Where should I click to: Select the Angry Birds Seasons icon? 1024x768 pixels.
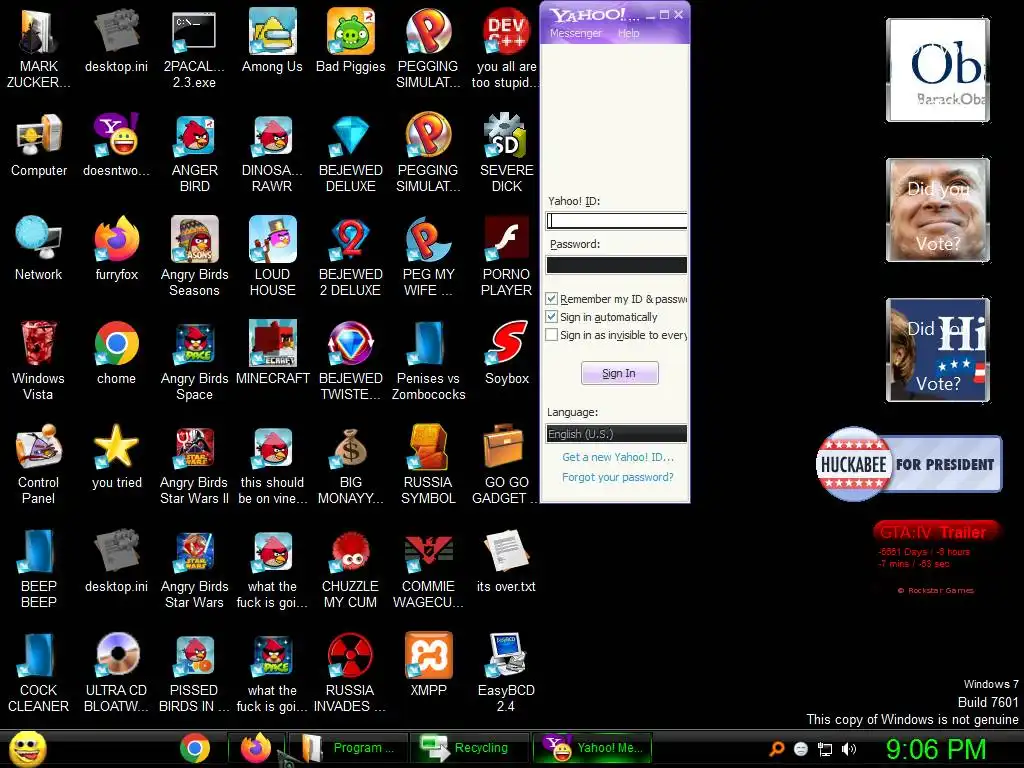pos(194,257)
